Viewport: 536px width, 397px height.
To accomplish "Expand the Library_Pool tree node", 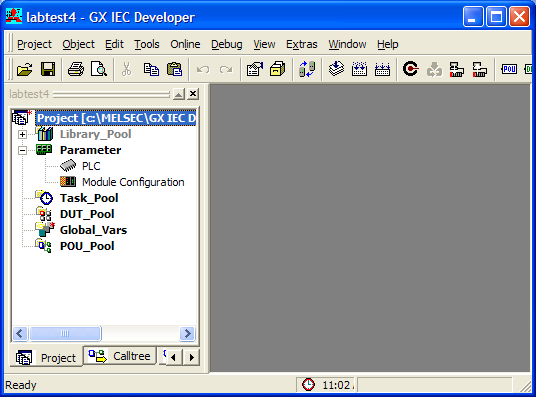I will (x=22, y=134).
